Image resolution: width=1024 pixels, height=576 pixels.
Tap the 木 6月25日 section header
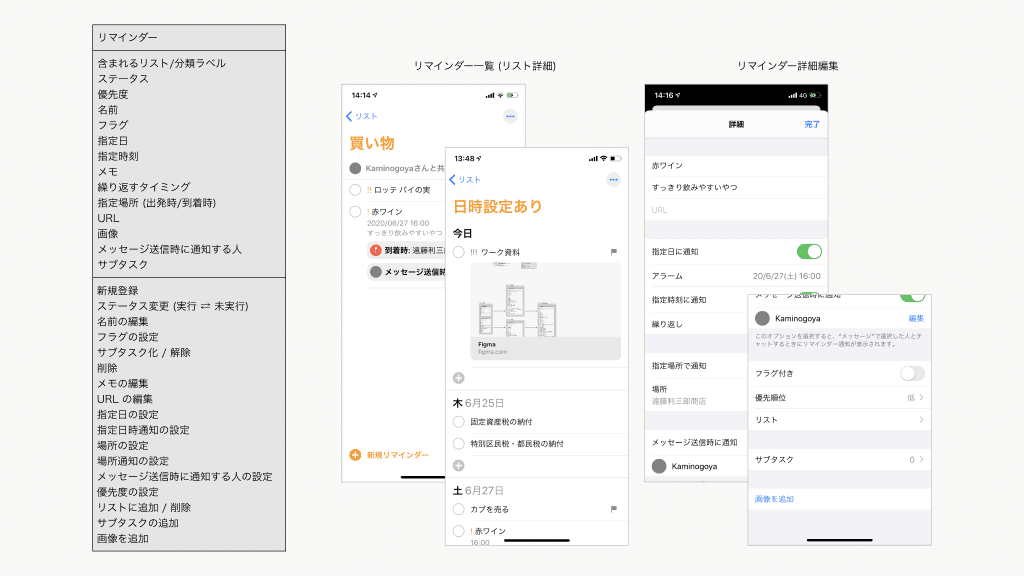[478, 403]
